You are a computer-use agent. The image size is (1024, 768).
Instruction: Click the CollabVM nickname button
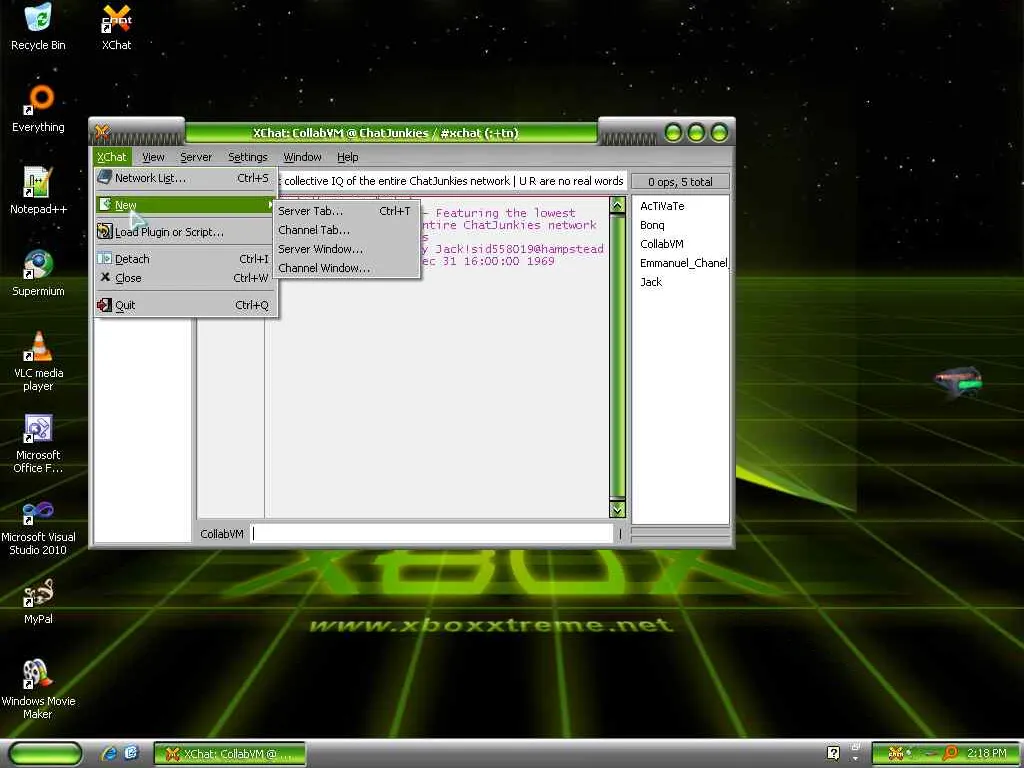click(221, 534)
